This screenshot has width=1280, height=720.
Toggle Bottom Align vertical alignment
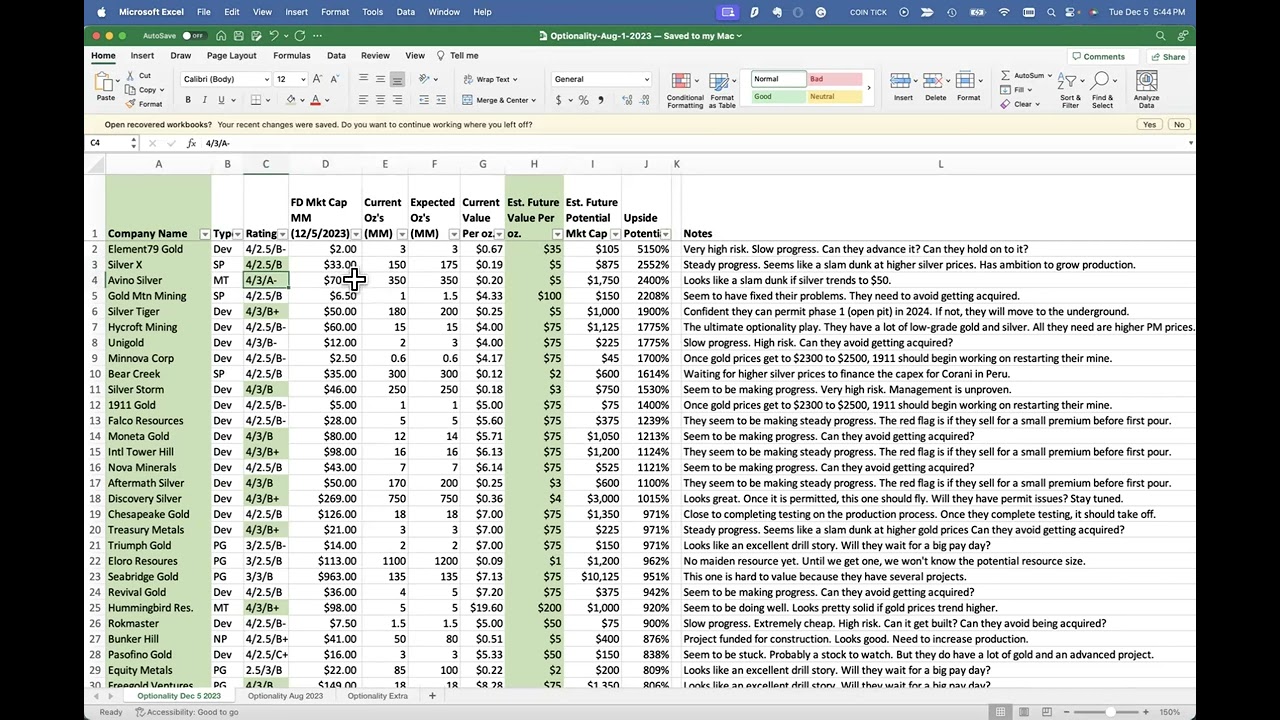[x=397, y=79]
